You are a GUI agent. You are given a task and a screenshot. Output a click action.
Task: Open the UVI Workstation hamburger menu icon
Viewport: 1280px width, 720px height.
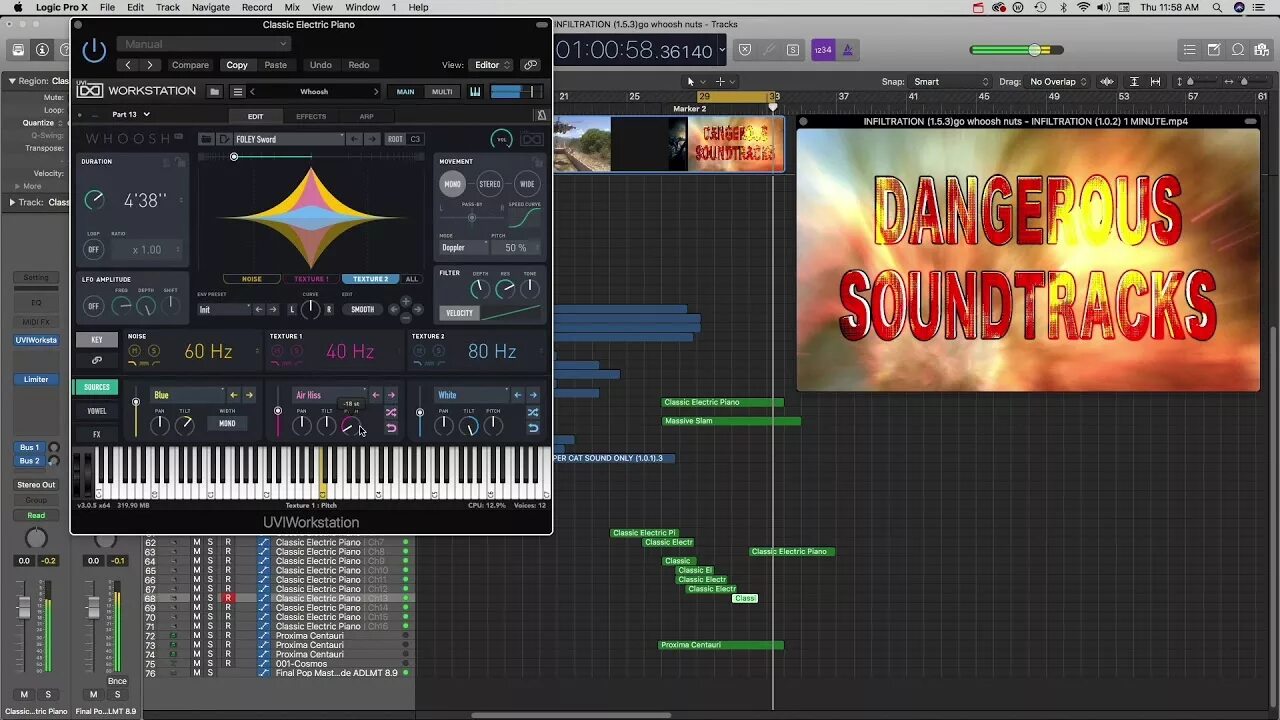click(237, 91)
